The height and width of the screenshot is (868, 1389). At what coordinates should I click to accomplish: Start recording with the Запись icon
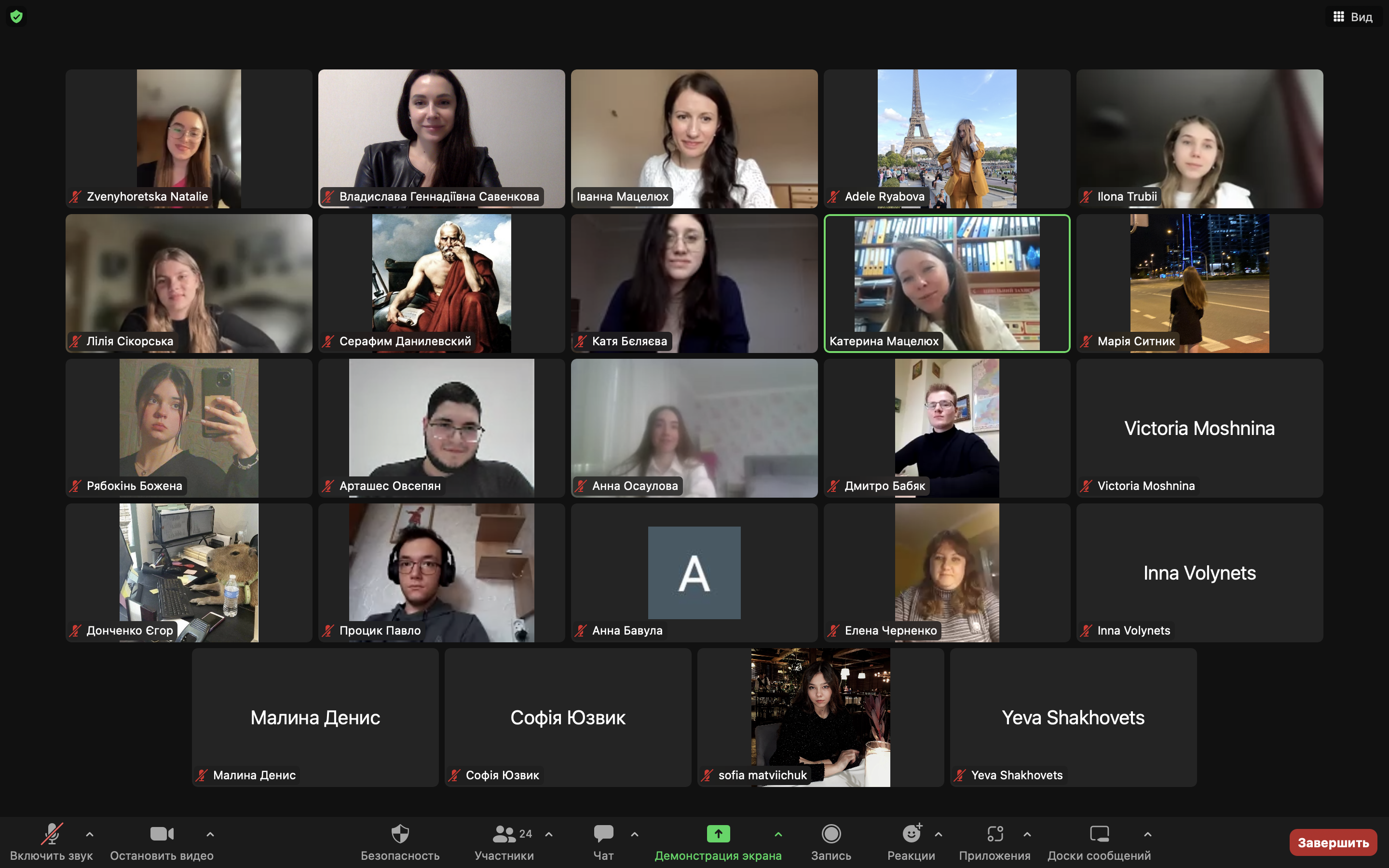coord(831,834)
